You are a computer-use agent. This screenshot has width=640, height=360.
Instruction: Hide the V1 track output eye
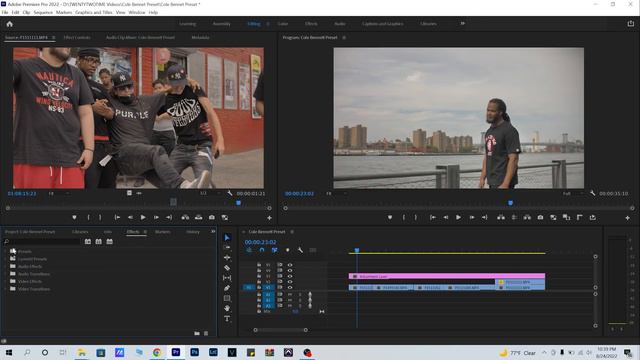point(290,287)
